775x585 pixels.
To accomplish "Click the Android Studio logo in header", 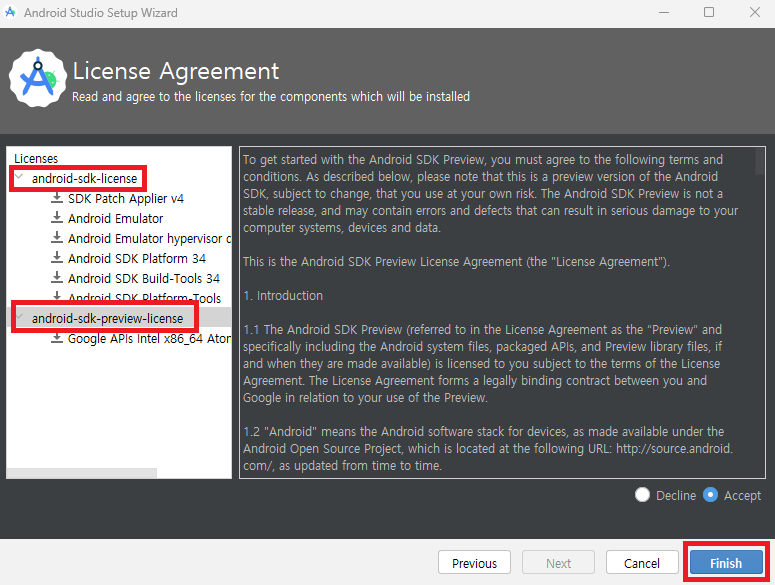I will click(x=38, y=78).
